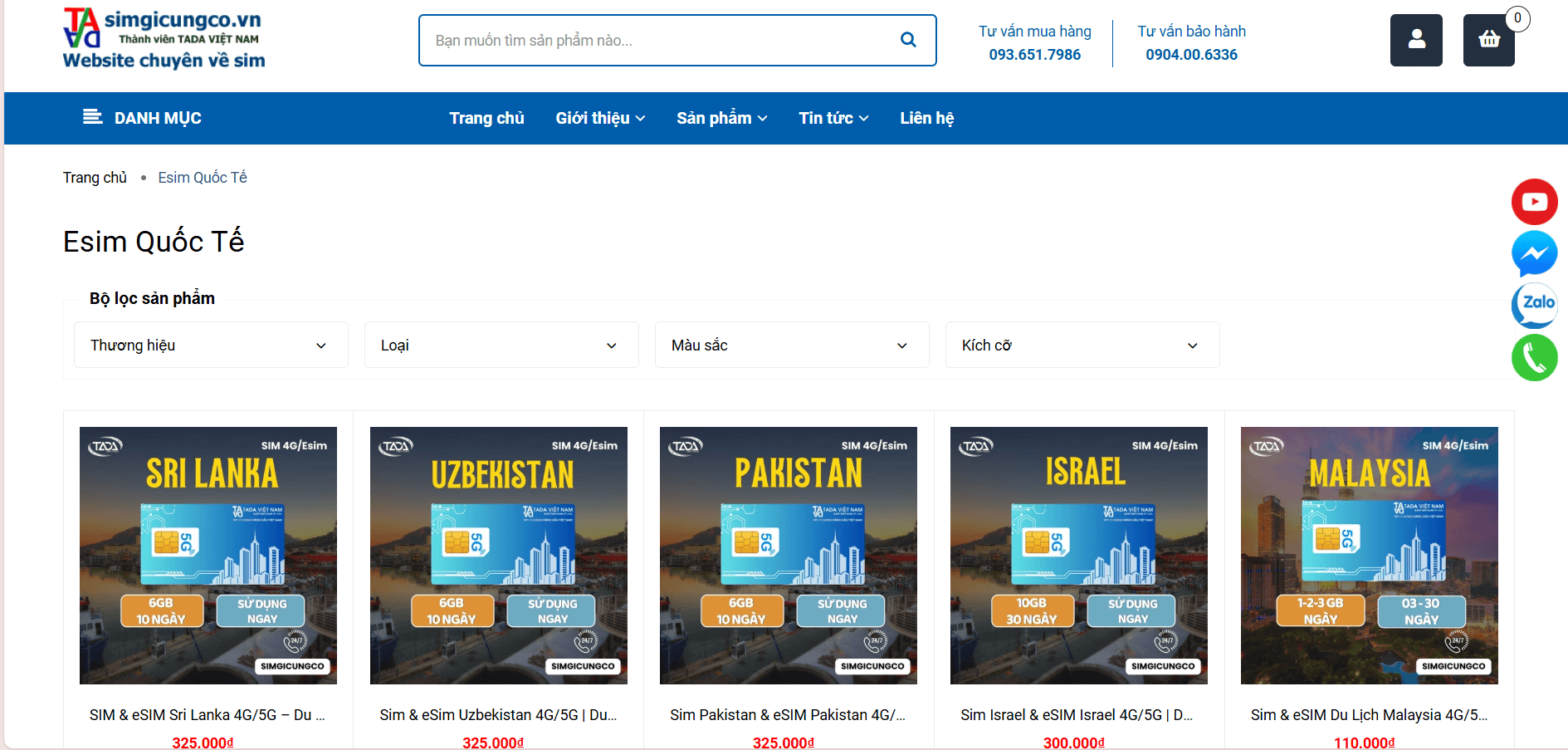Open the Zalo chat button
Screen dimensions: 1568x750
pyautogui.click(x=1534, y=305)
